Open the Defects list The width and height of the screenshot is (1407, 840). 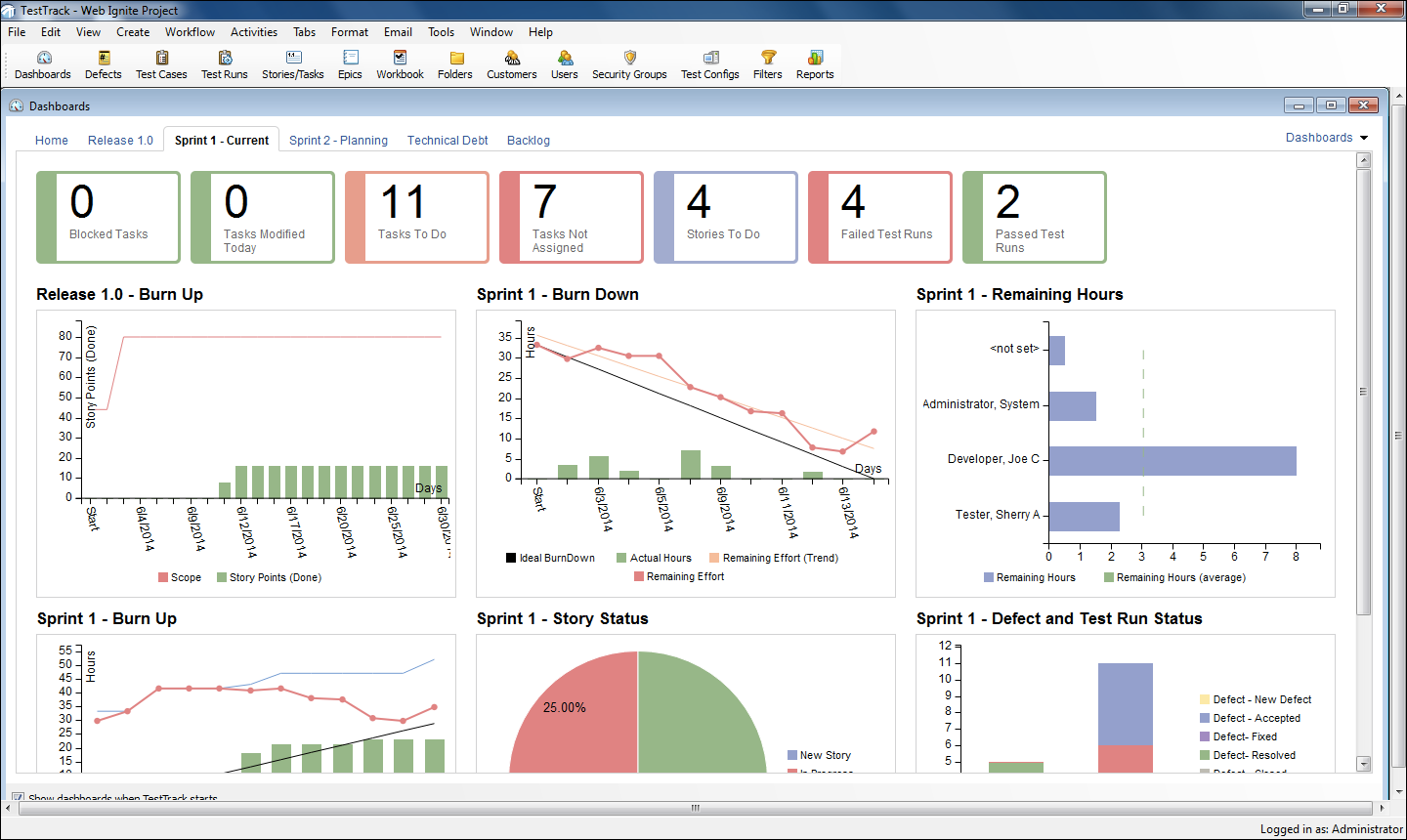coord(104,65)
